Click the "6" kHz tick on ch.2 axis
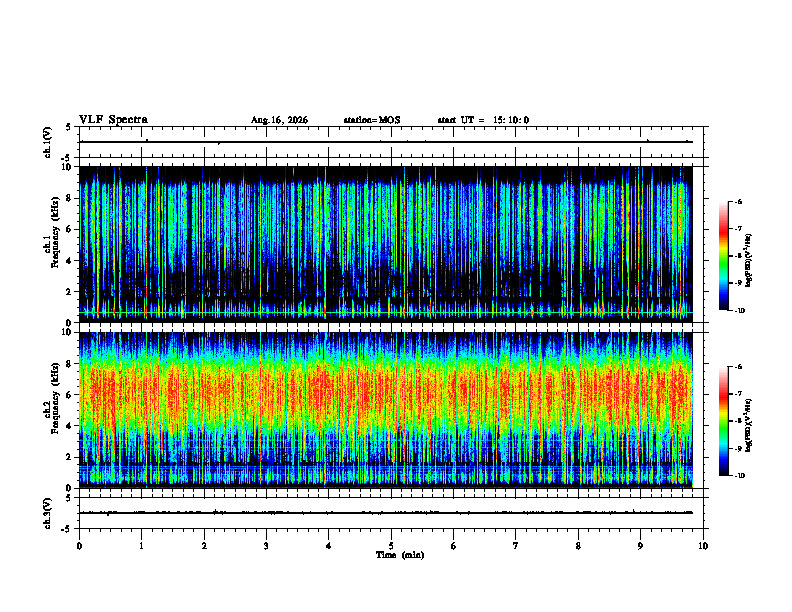Viewport: 792px width, 612px height. pyautogui.click(x=70, y=395)
